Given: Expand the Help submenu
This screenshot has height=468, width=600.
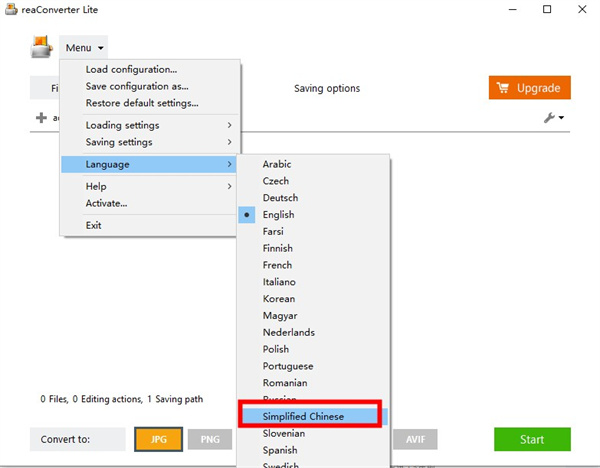Looking at the screenshot, I should pyautogui.click(x=150, y=186).
